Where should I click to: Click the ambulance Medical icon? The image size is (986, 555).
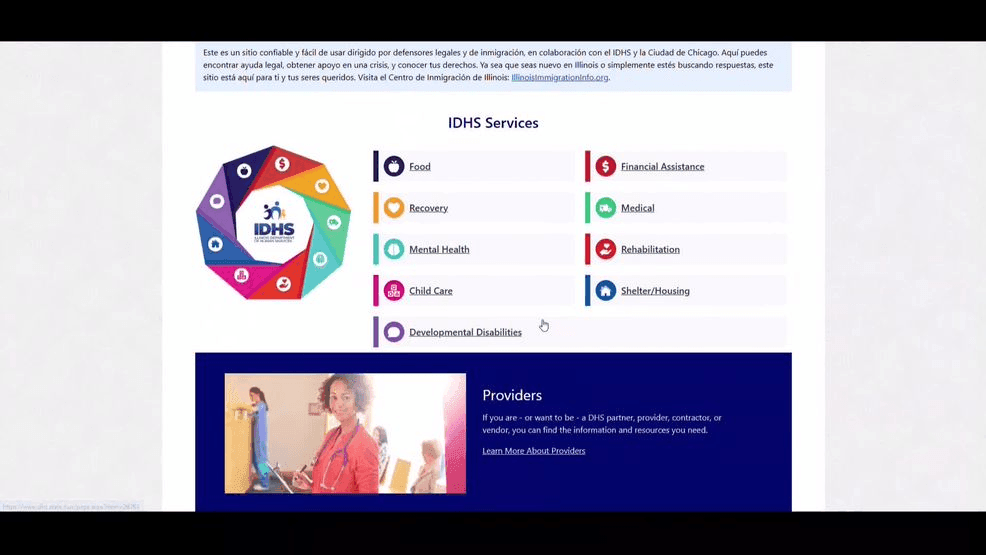(605, 208)
